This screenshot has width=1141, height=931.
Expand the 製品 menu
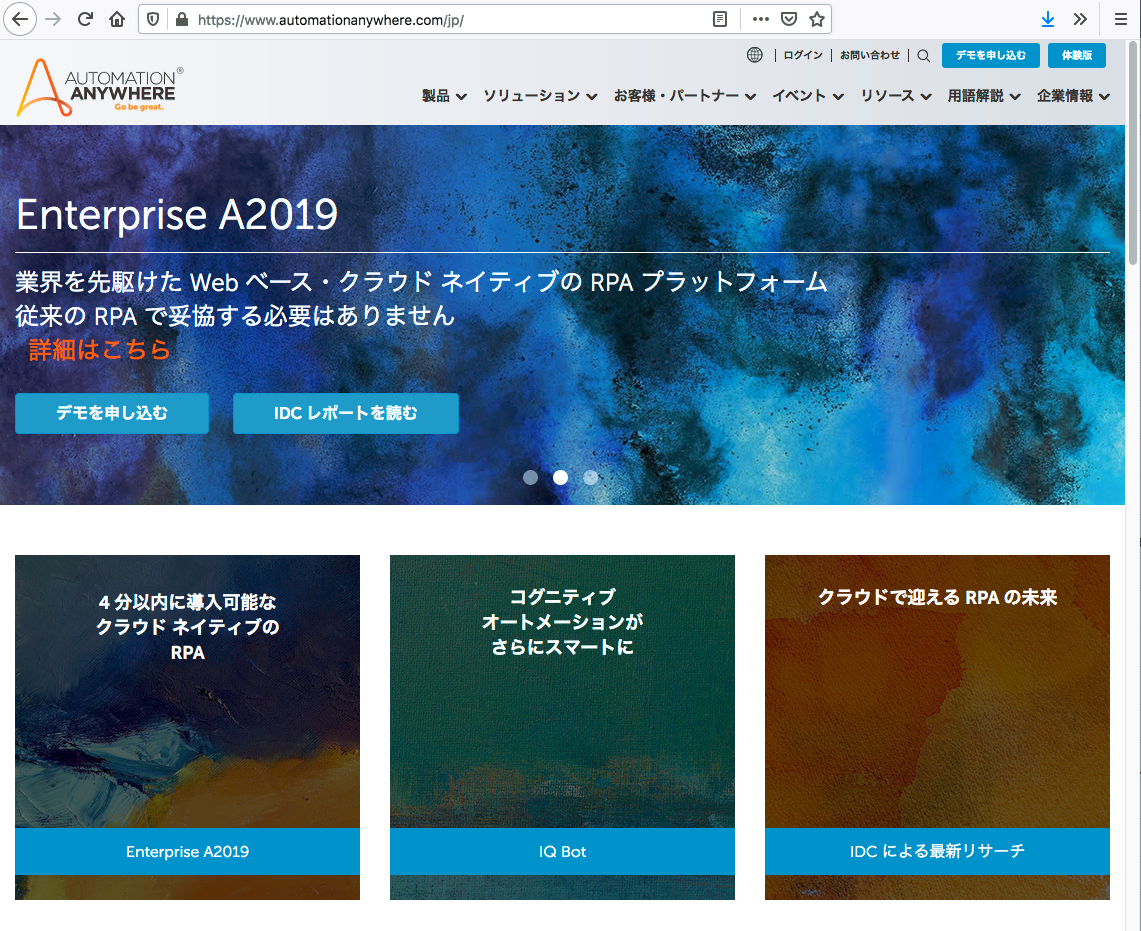tap(444, 95)
